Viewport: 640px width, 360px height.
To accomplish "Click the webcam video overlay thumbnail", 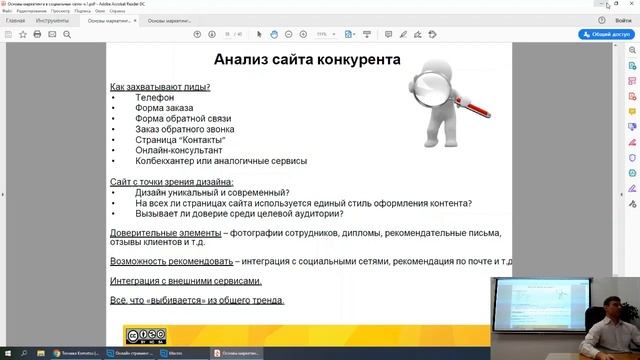I will click(565, 319).
